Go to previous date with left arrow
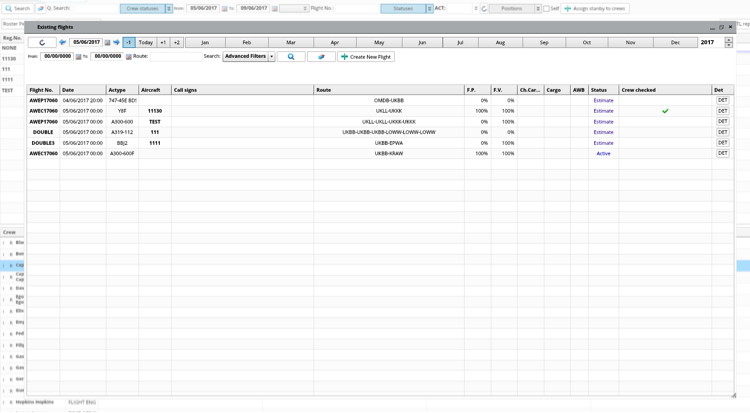This screenshot has height=413, width=750. coord(62,43)
